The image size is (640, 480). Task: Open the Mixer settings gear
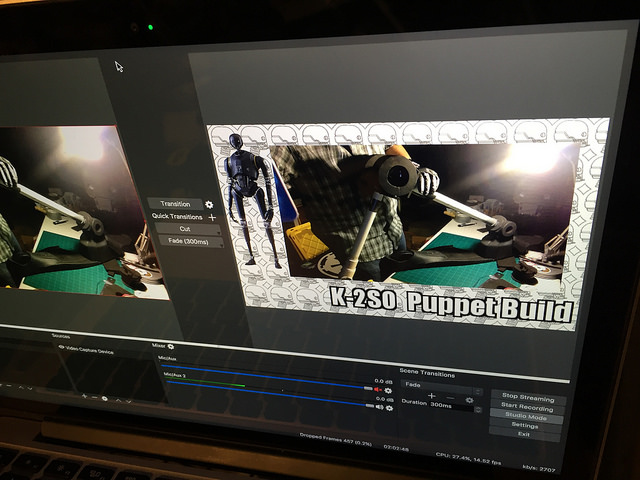[x=171, y=346]
